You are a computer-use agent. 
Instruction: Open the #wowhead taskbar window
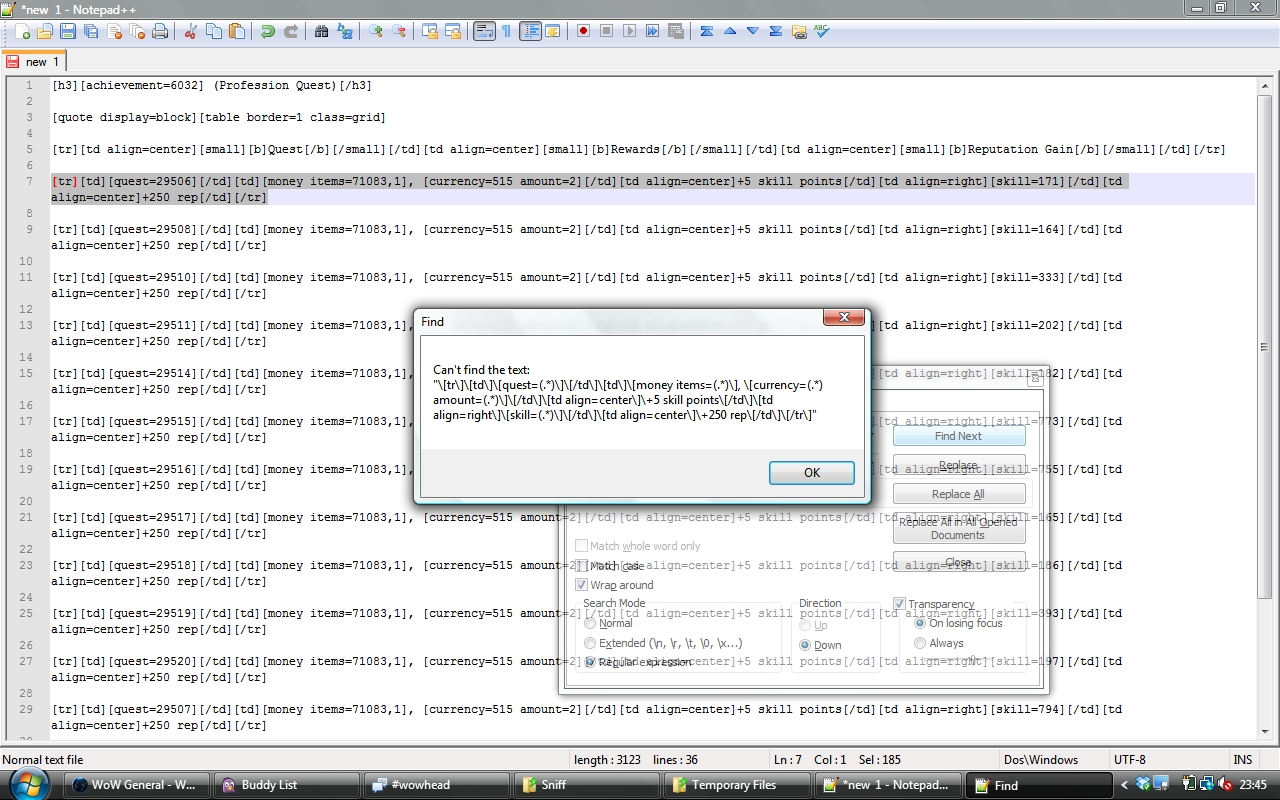pyautogui.click(x=435, y=785)
